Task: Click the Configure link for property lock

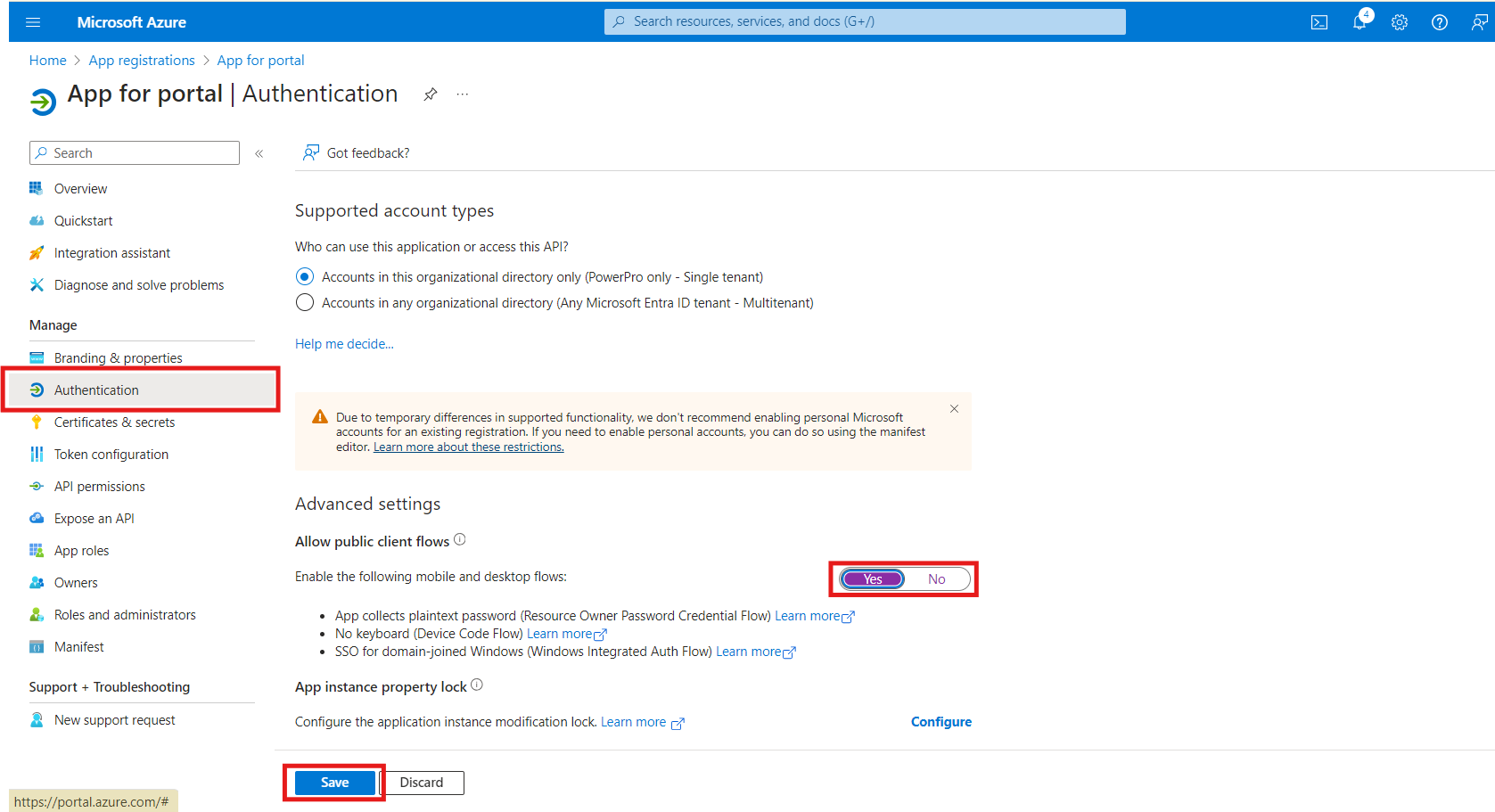Action: pos(941,722)
